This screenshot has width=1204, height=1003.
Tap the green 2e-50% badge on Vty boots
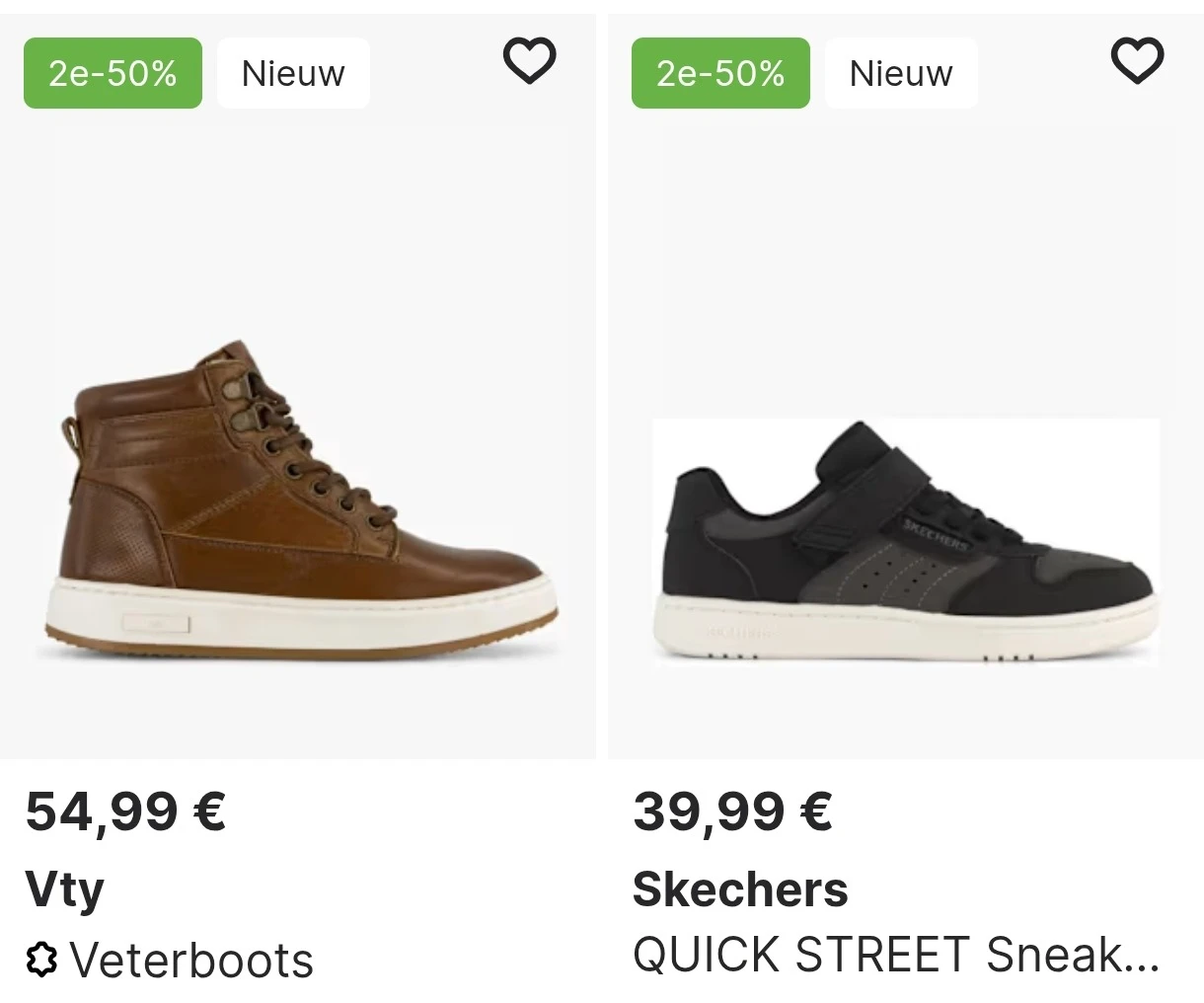point(113,73)
